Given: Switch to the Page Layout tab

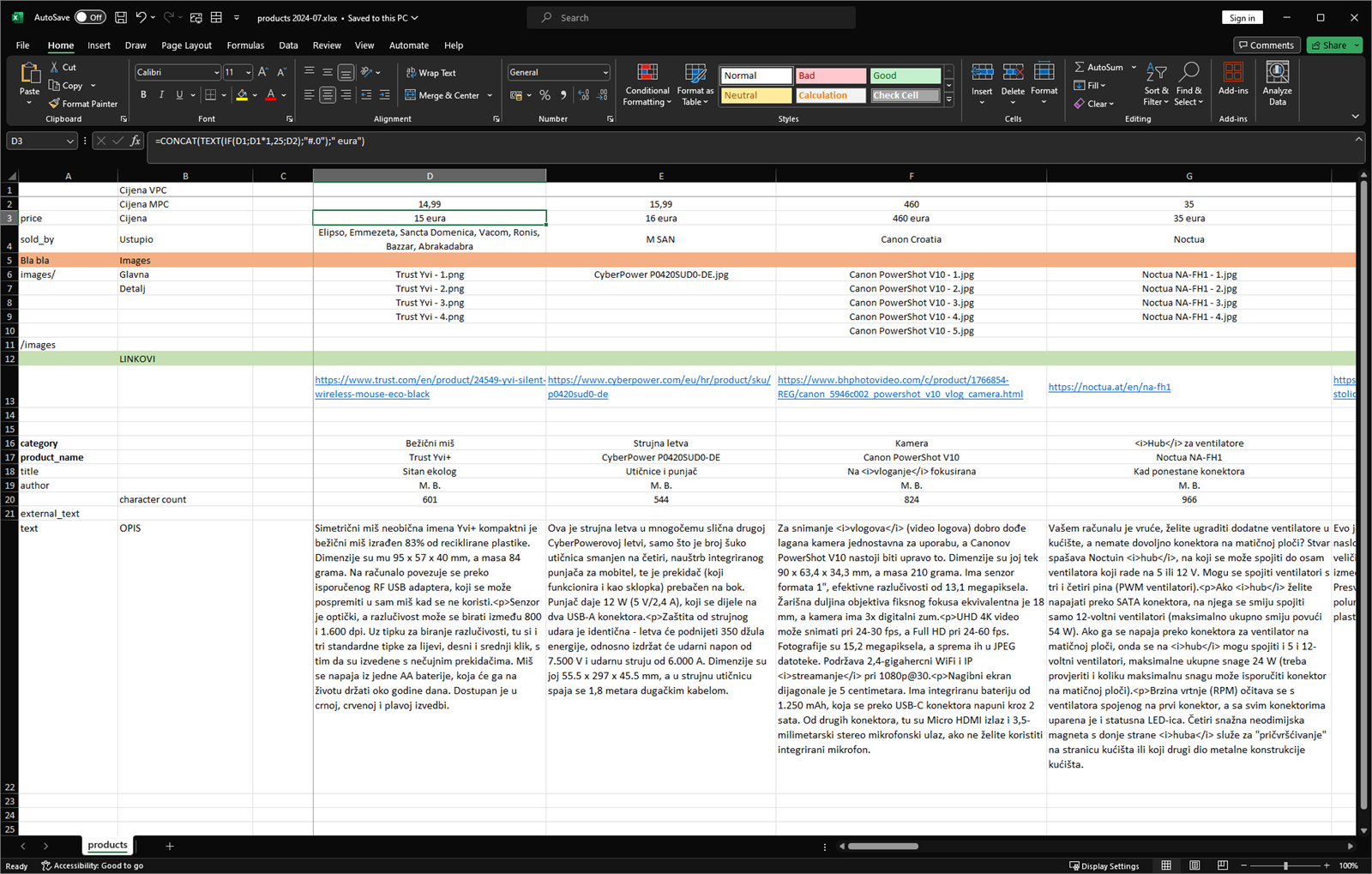Looking at the screenshot, I should coord(186,45).
